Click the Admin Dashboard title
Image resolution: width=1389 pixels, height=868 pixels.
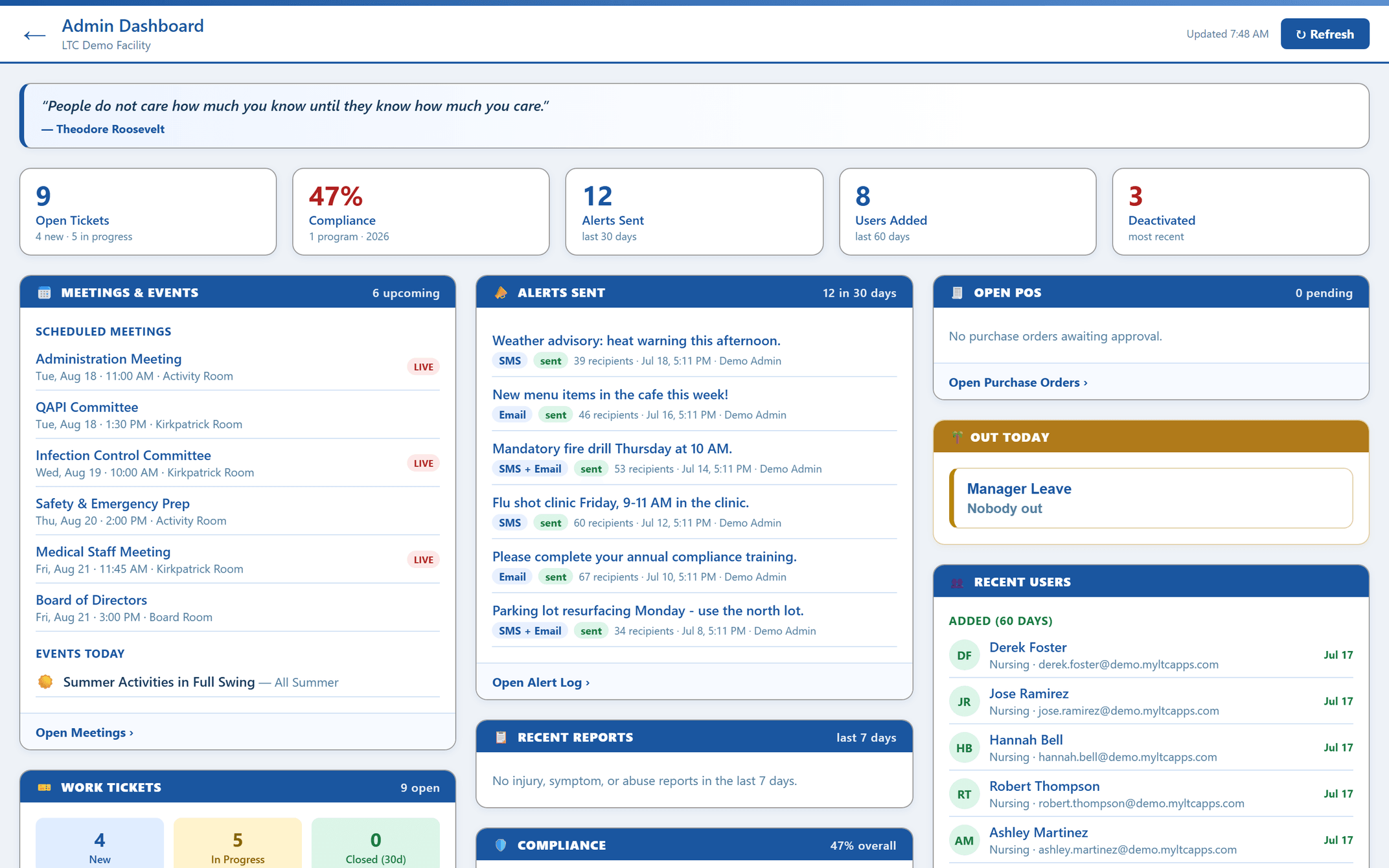click(133, 26)
